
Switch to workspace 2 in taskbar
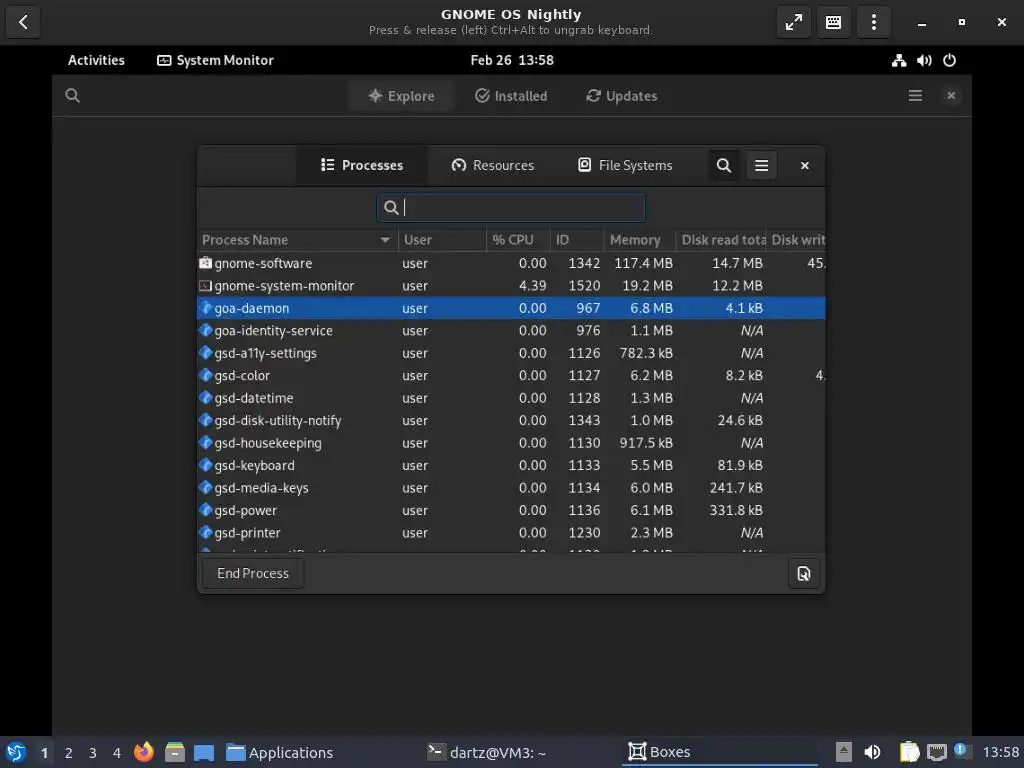[69, 753]
